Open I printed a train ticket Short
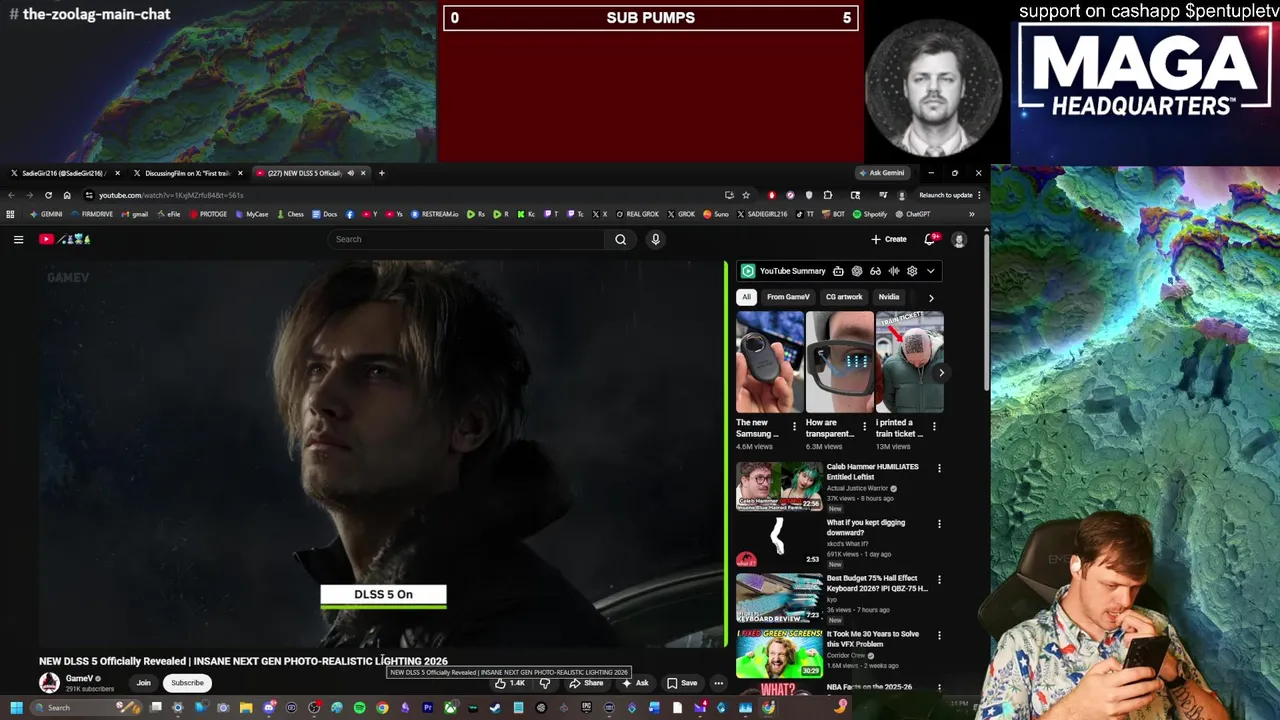 (910, 362)
